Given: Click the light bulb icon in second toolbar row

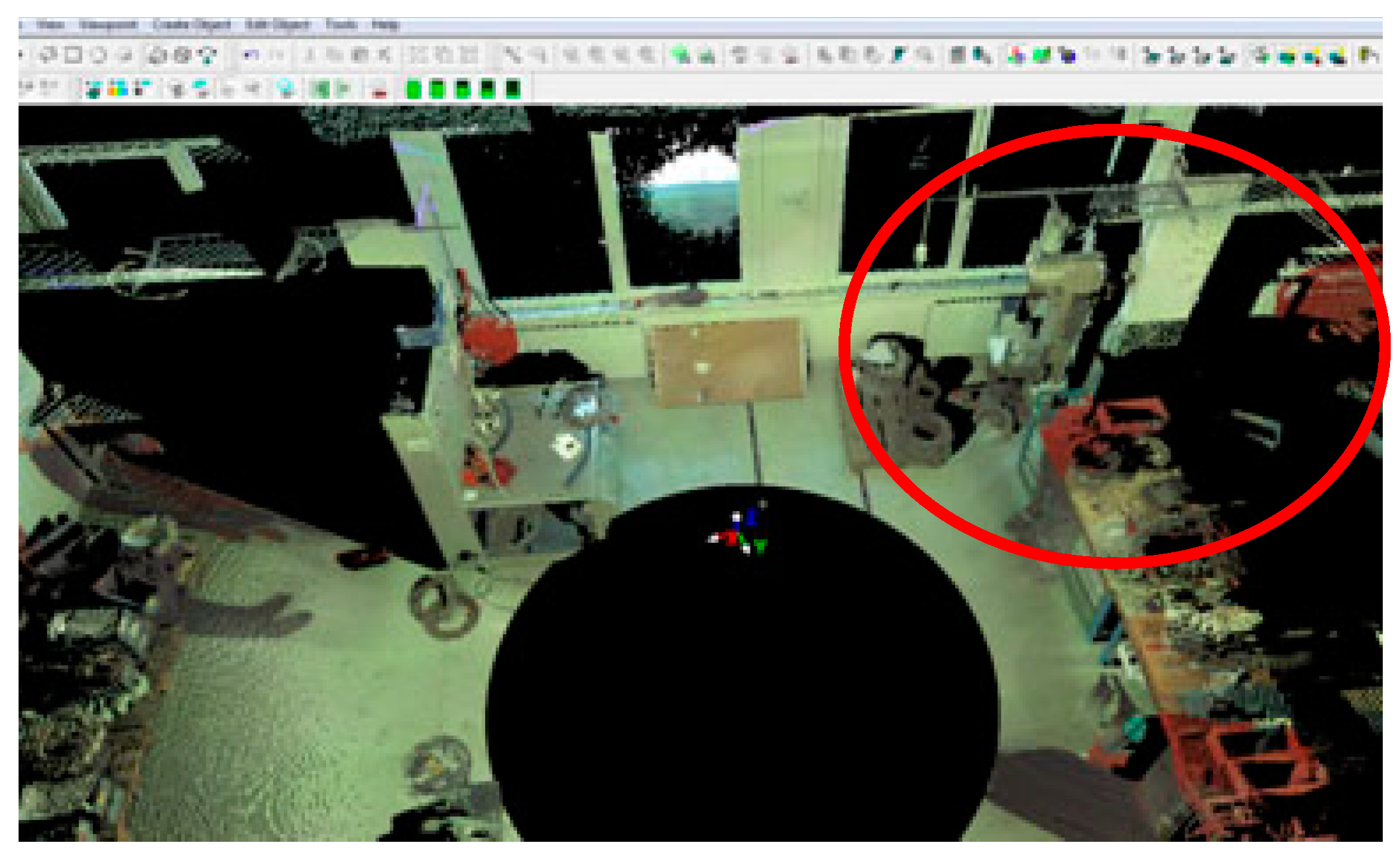Looking at the screenshot, I should tap(286, 88).
